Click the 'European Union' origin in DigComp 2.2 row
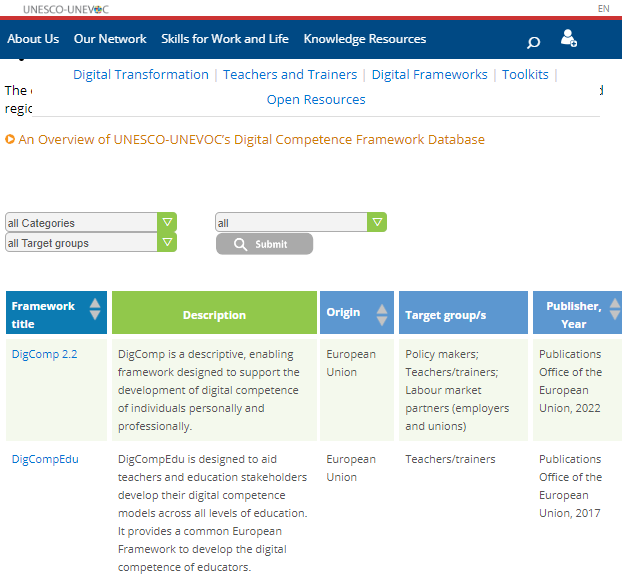The height and width of the screenshot is (585, 622). (x=351, y=363)
